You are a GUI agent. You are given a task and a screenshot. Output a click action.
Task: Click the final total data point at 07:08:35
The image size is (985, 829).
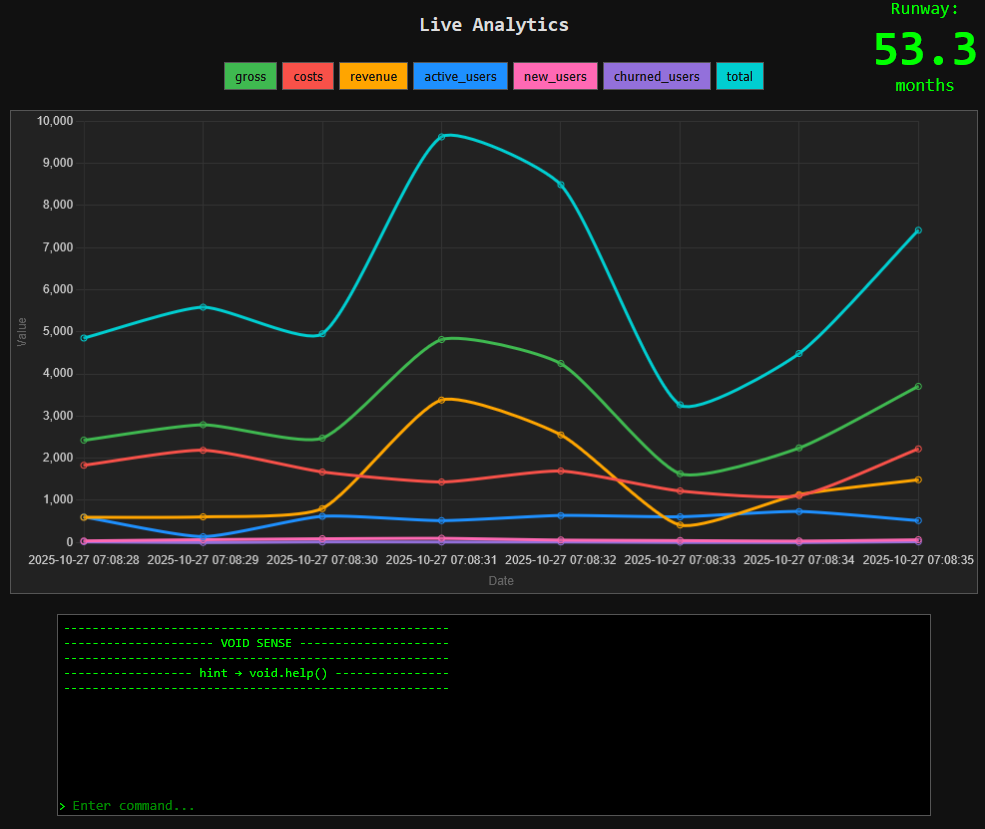coord(917,231)
